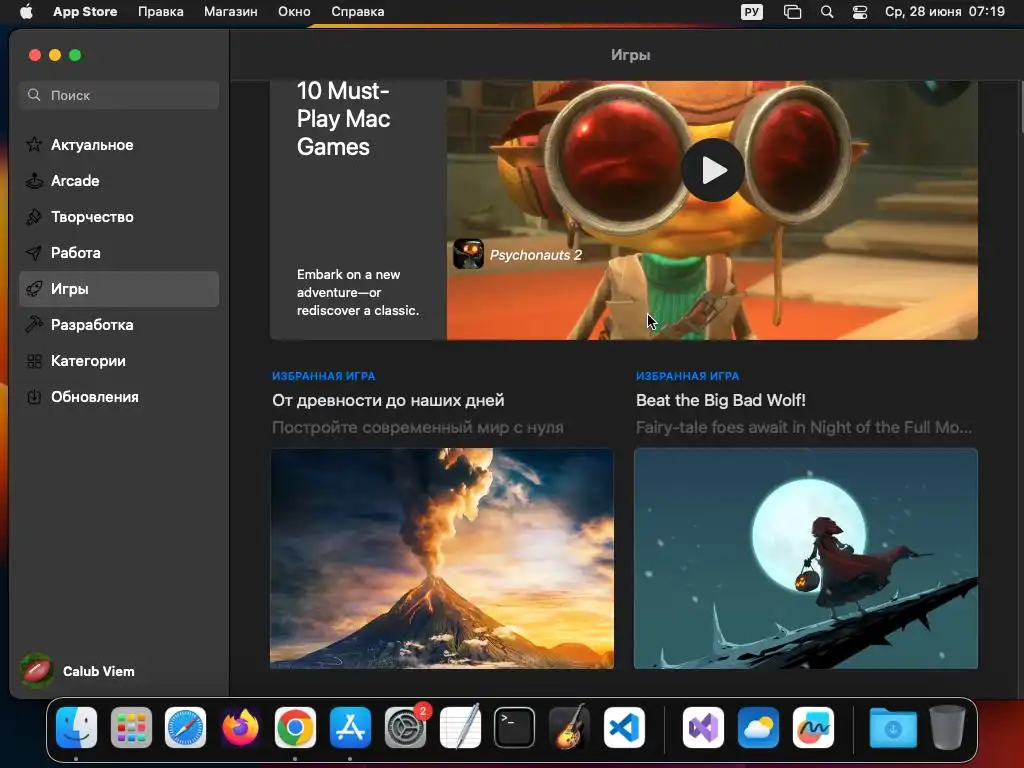The width and height of the screenshot is (1024, 768).
Task: Open System Settings from the Dock
Action: point(406,727)
